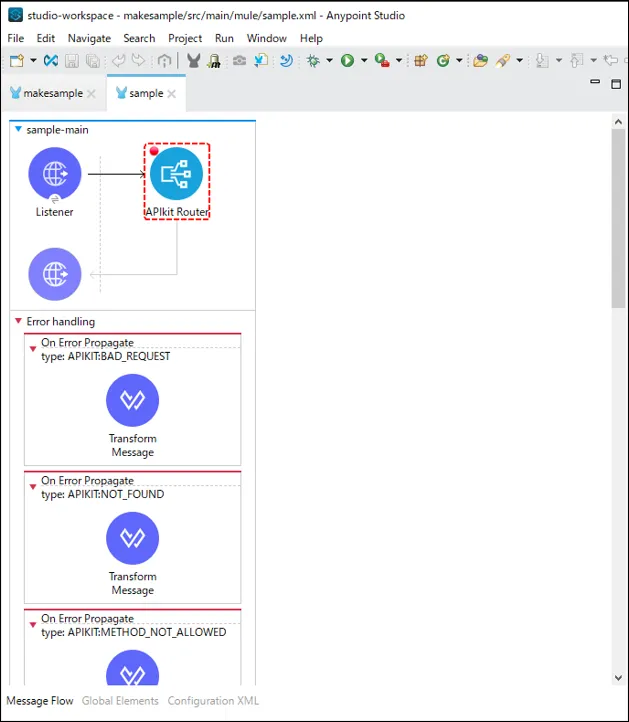The width and height of the screenshot is (629, 722).
Task: Open dropdown next to green circular icon
Action: coord(459,60)
